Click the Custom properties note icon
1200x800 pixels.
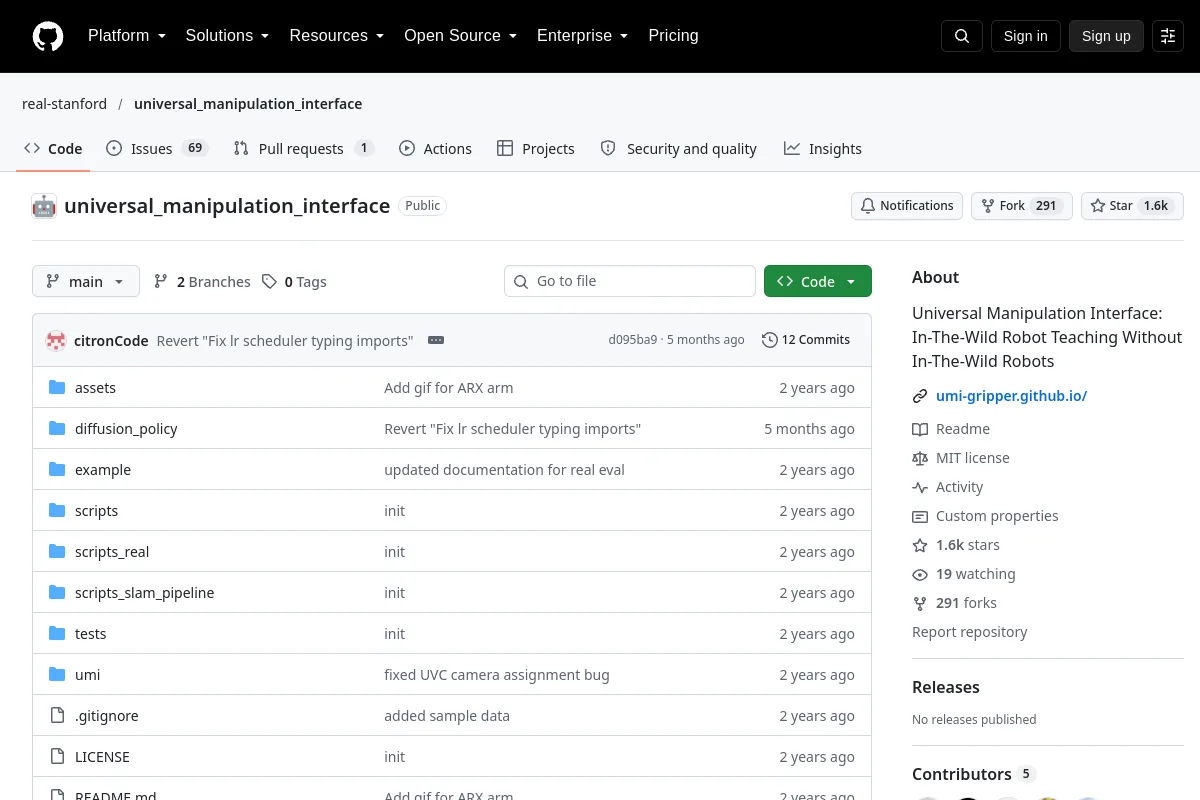[x=920, y=516]
